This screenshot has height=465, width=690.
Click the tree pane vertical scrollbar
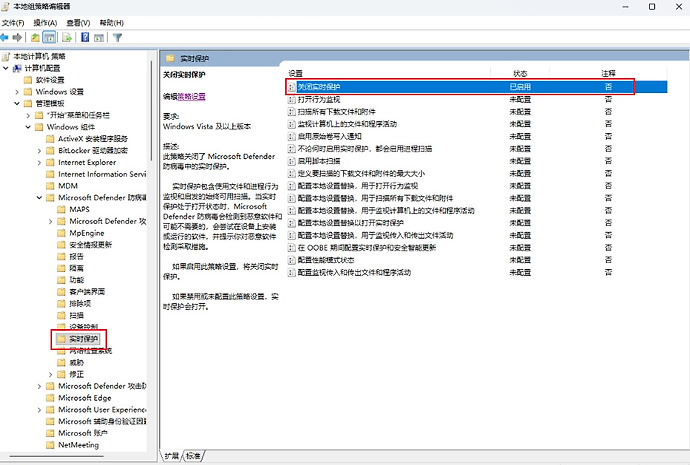151,111
